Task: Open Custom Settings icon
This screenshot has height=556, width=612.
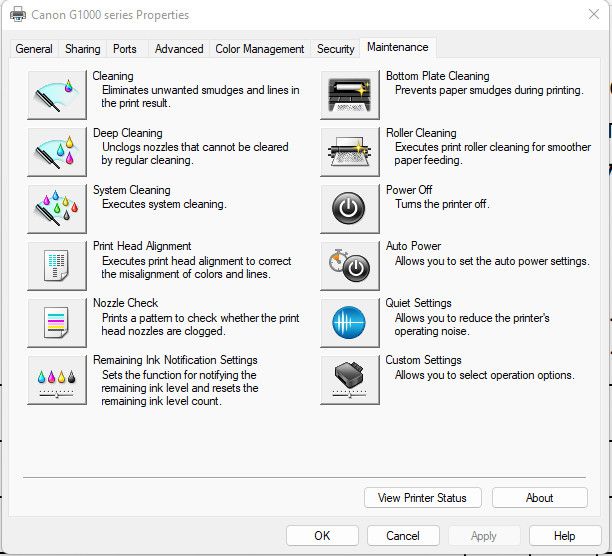Action: (x=350, y=379)
